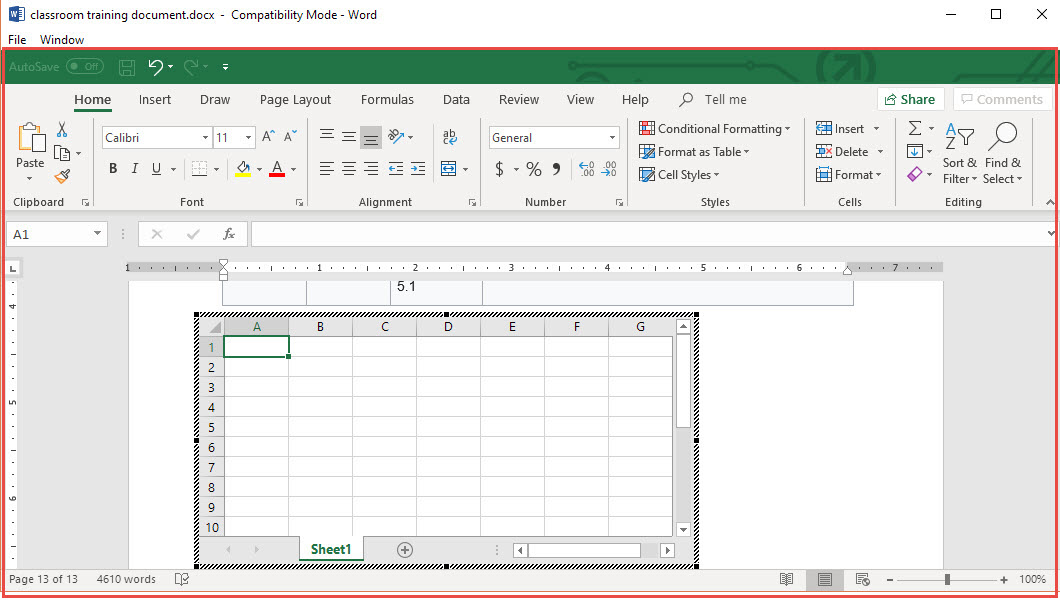Toggle the AutoSave switch

click(x=85, y=67)
